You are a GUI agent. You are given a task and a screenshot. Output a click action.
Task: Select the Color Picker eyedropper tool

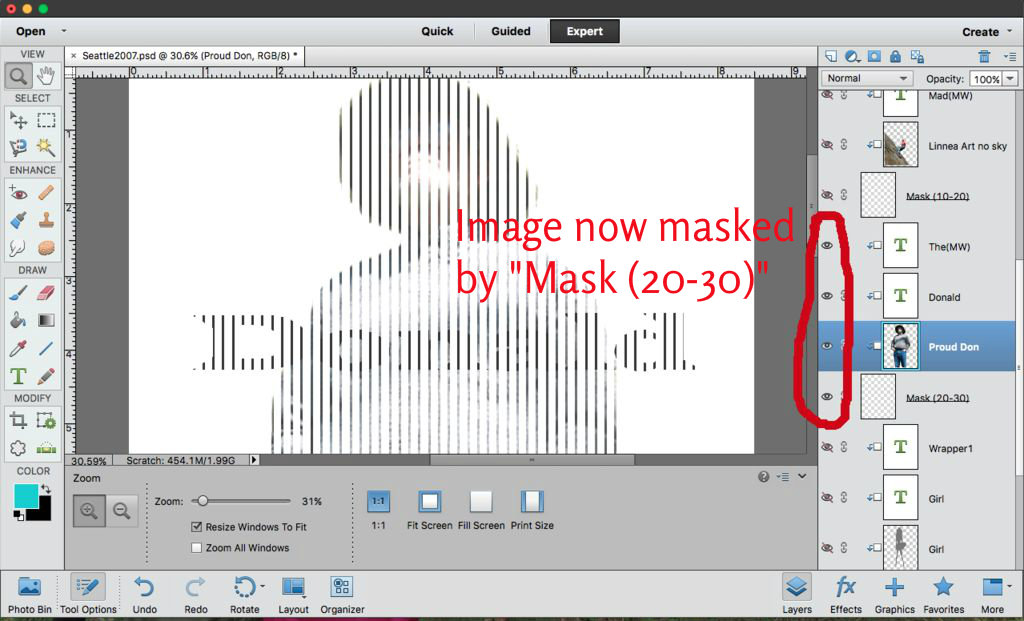pyautogui.click(x=18, y=348)
